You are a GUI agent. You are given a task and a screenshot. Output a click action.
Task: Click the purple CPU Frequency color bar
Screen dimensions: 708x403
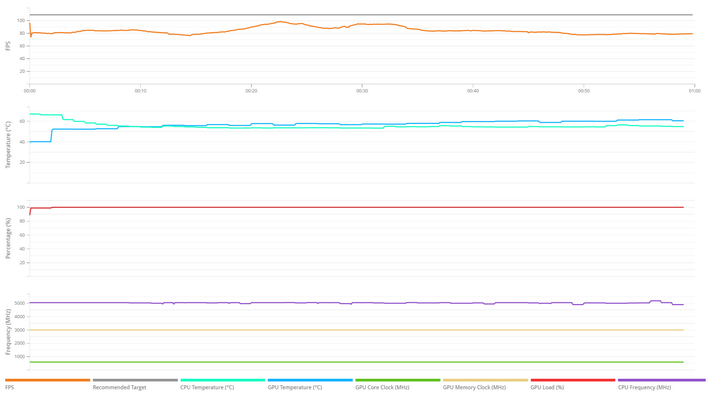click(x=661, y=380)
